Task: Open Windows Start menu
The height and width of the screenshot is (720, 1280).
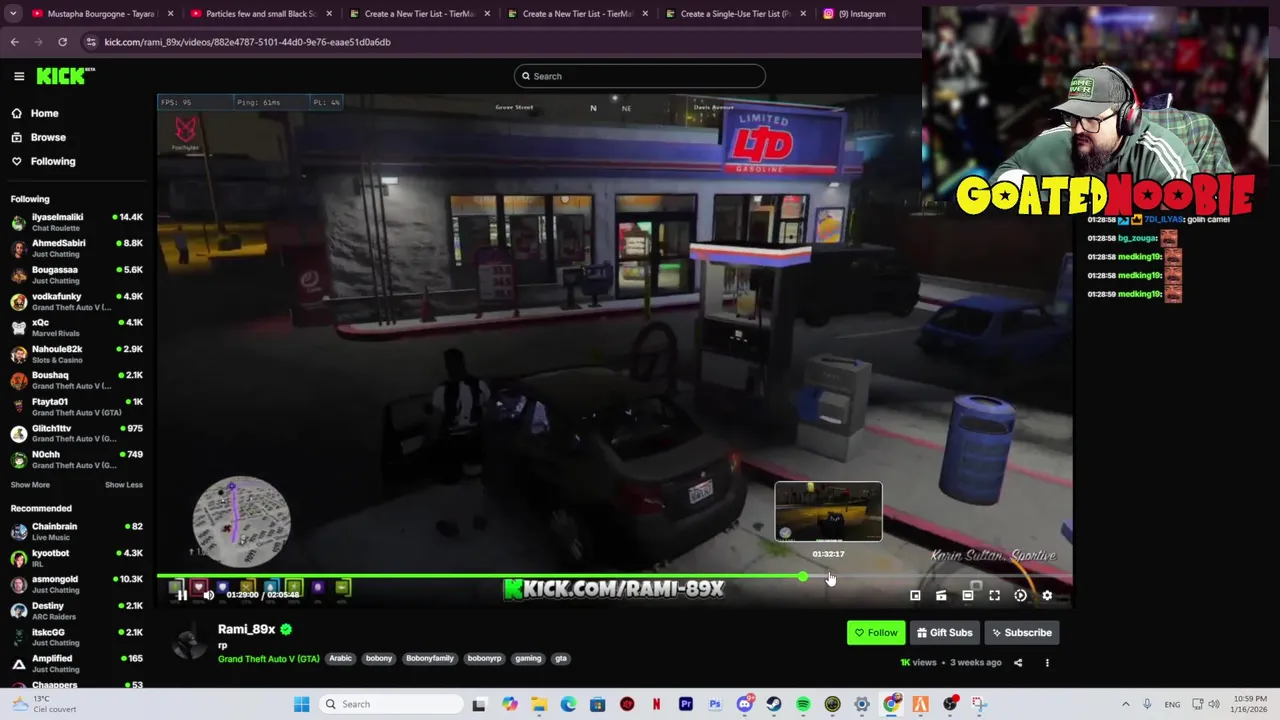Action: (301, 704)
